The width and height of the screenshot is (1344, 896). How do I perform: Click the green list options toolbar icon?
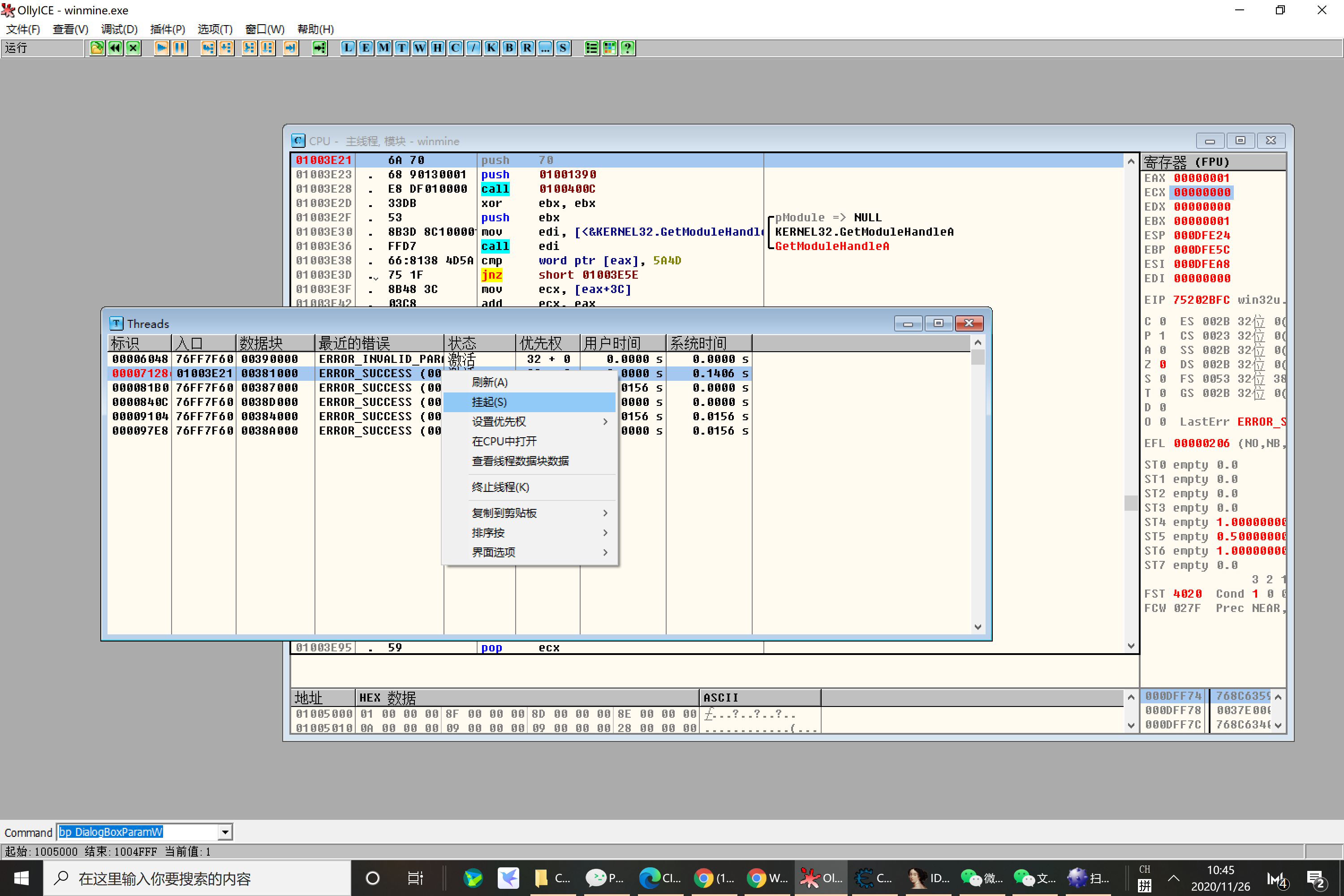tap(591, 48)
